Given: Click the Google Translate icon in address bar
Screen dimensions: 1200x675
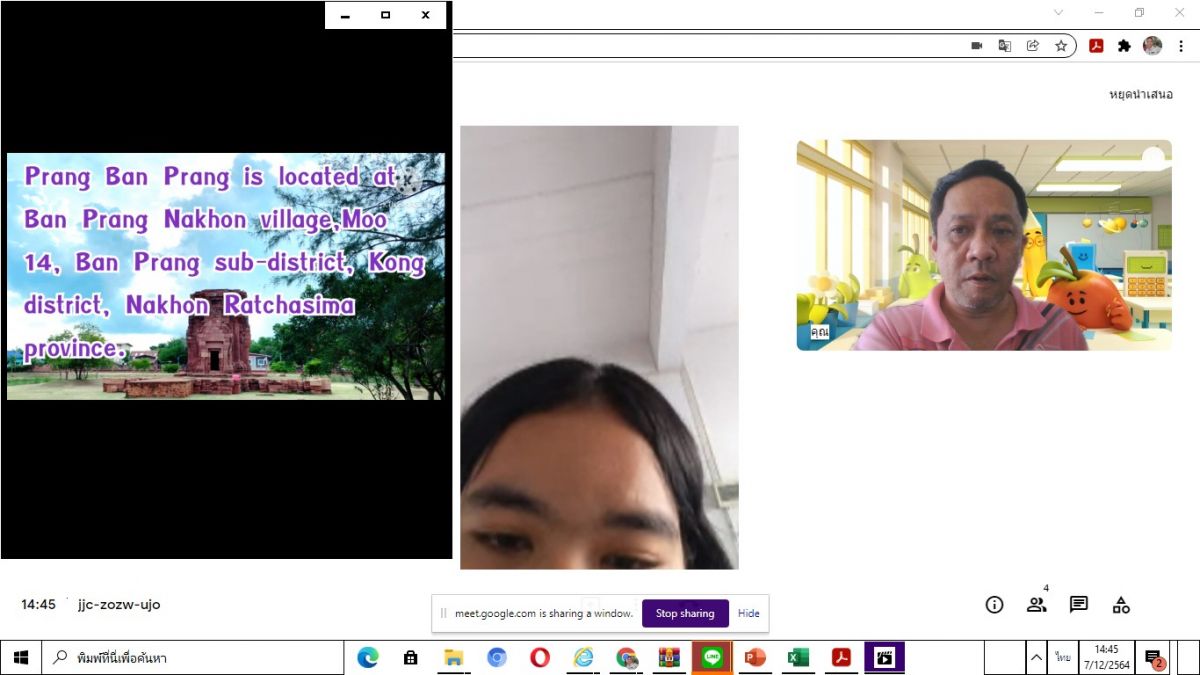Looking at the screenshot, I should [1005, 46].
